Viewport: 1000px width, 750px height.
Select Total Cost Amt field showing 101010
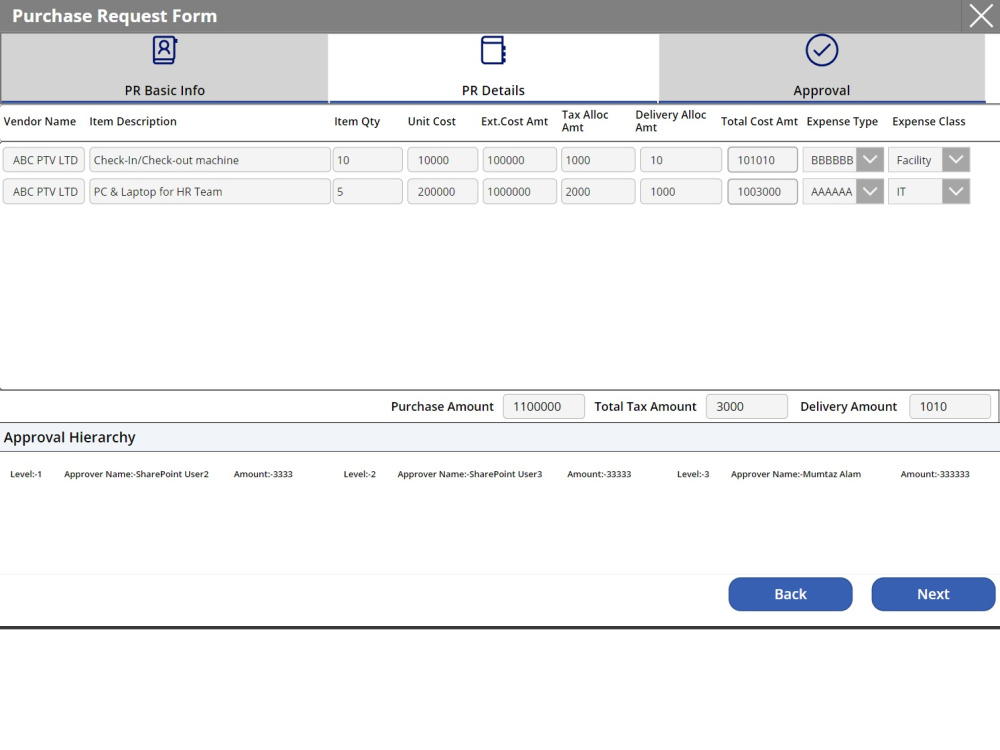(x=763, y=160)
